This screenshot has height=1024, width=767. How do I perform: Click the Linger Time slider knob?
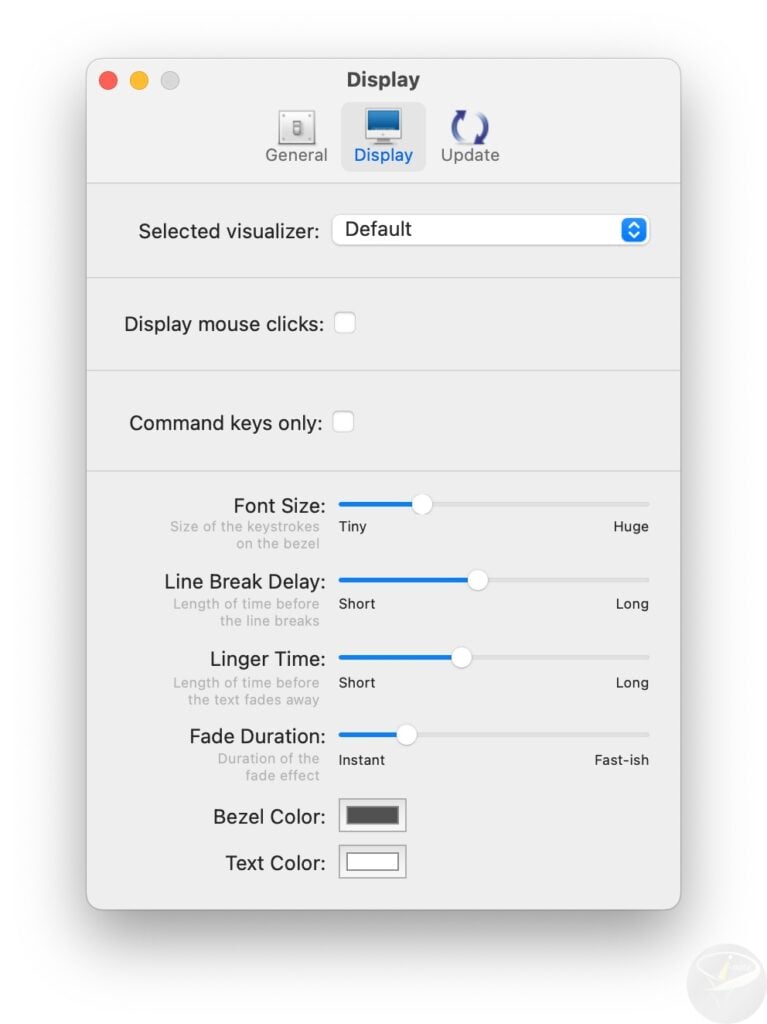[x=461, y=657]
